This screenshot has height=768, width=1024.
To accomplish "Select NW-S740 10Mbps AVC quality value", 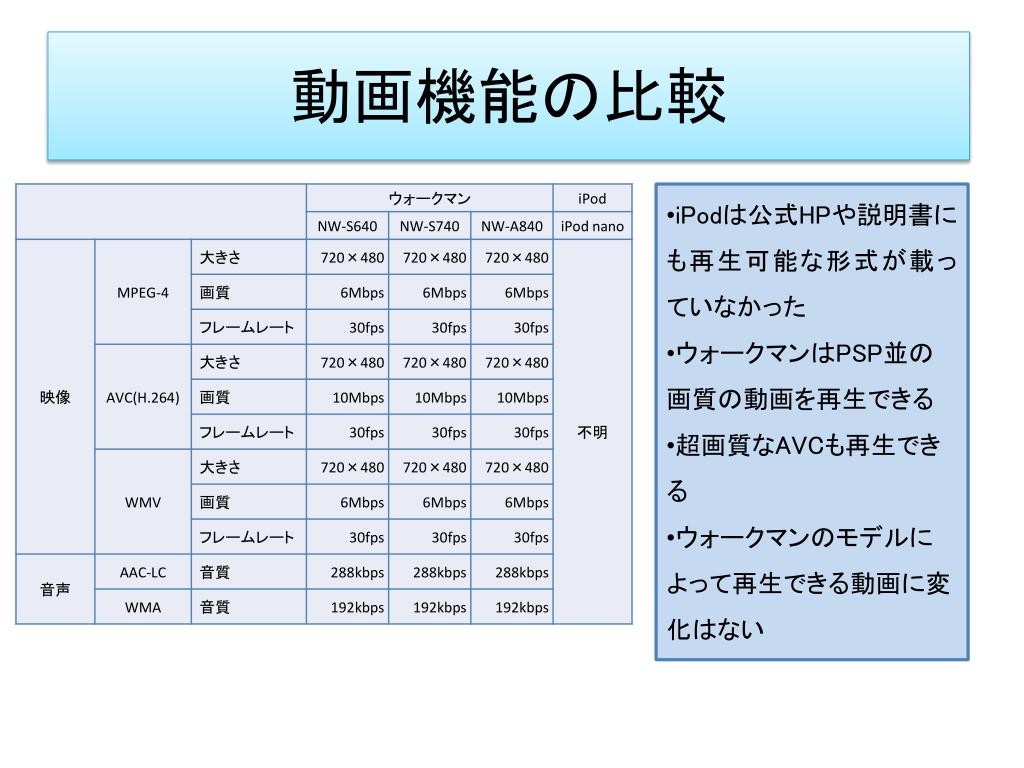I will [x=430, y=397].
